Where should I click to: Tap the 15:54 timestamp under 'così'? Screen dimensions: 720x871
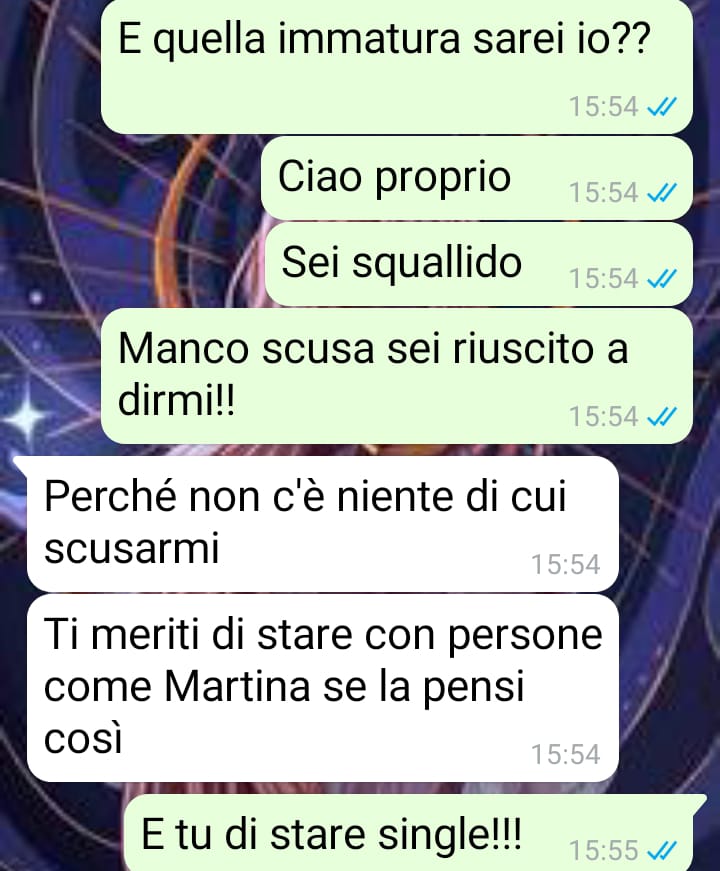pyautogui.click(x=566, y=754)
